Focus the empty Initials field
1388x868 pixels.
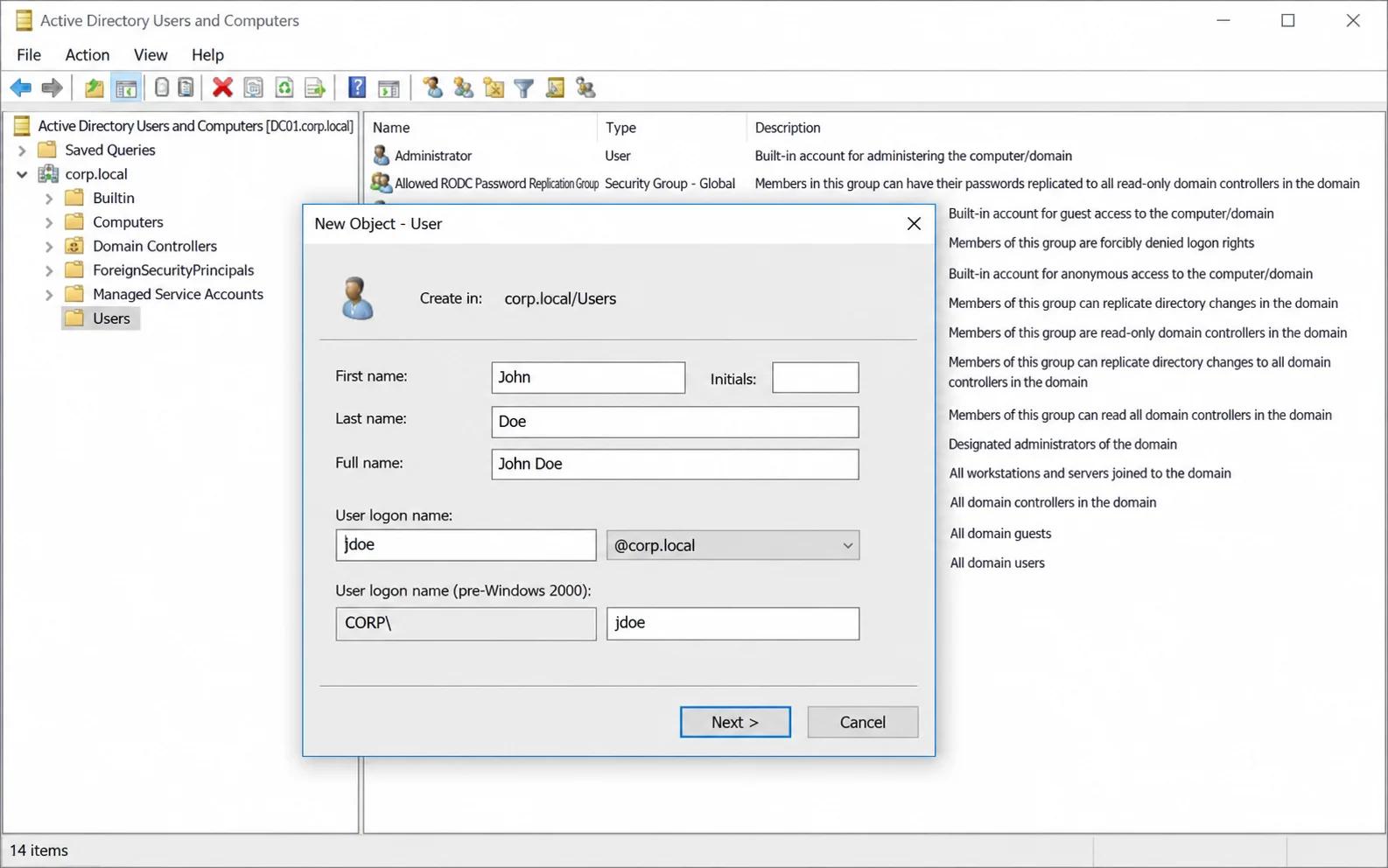pyautogui.click(x=816, y=377)
